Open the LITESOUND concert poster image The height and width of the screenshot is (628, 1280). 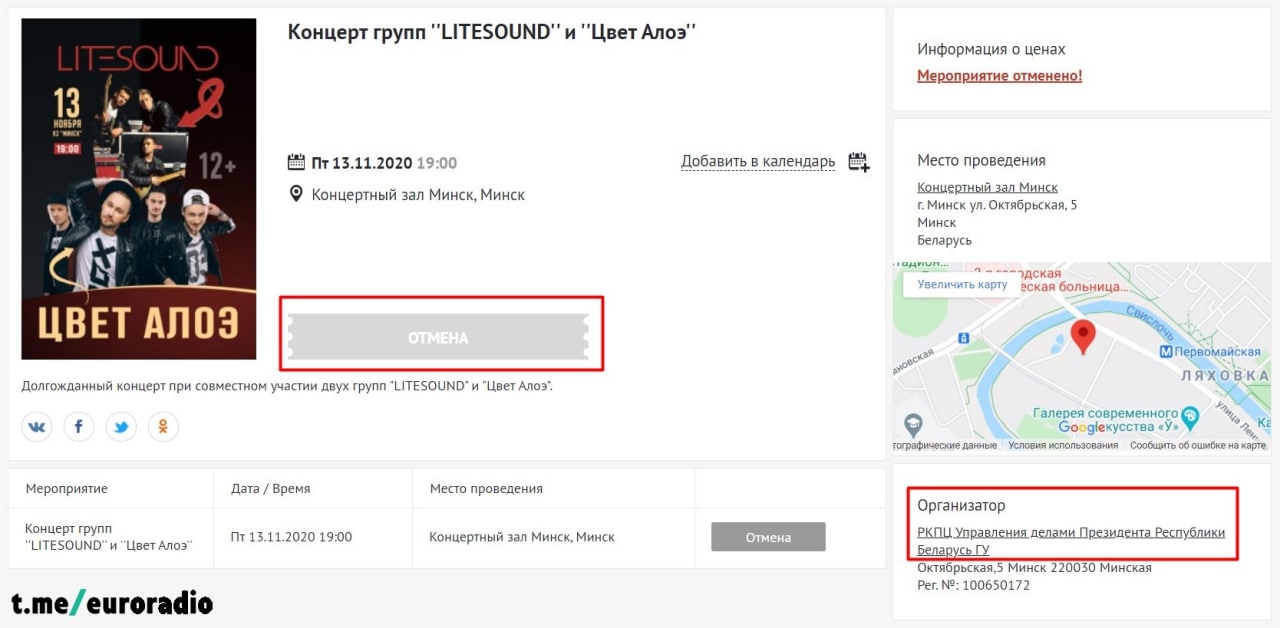click(x=139, y=189)
